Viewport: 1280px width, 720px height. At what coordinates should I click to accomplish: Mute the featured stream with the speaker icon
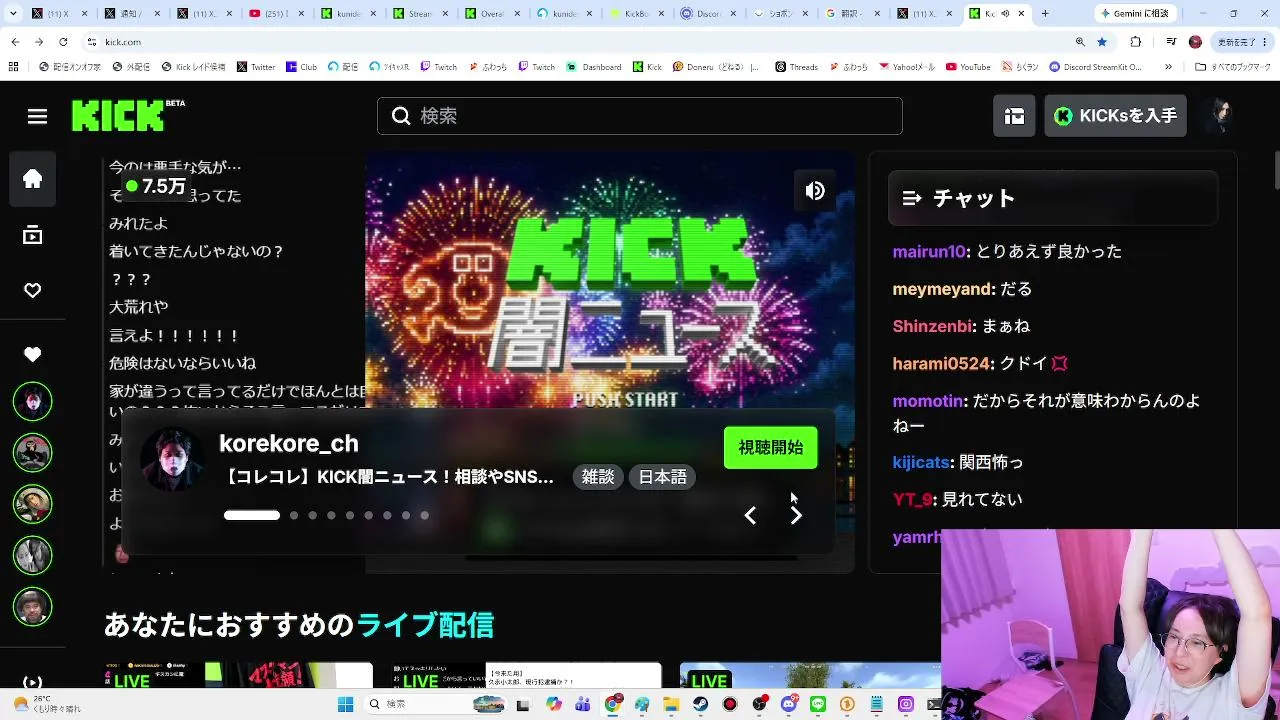click(815, 191)
